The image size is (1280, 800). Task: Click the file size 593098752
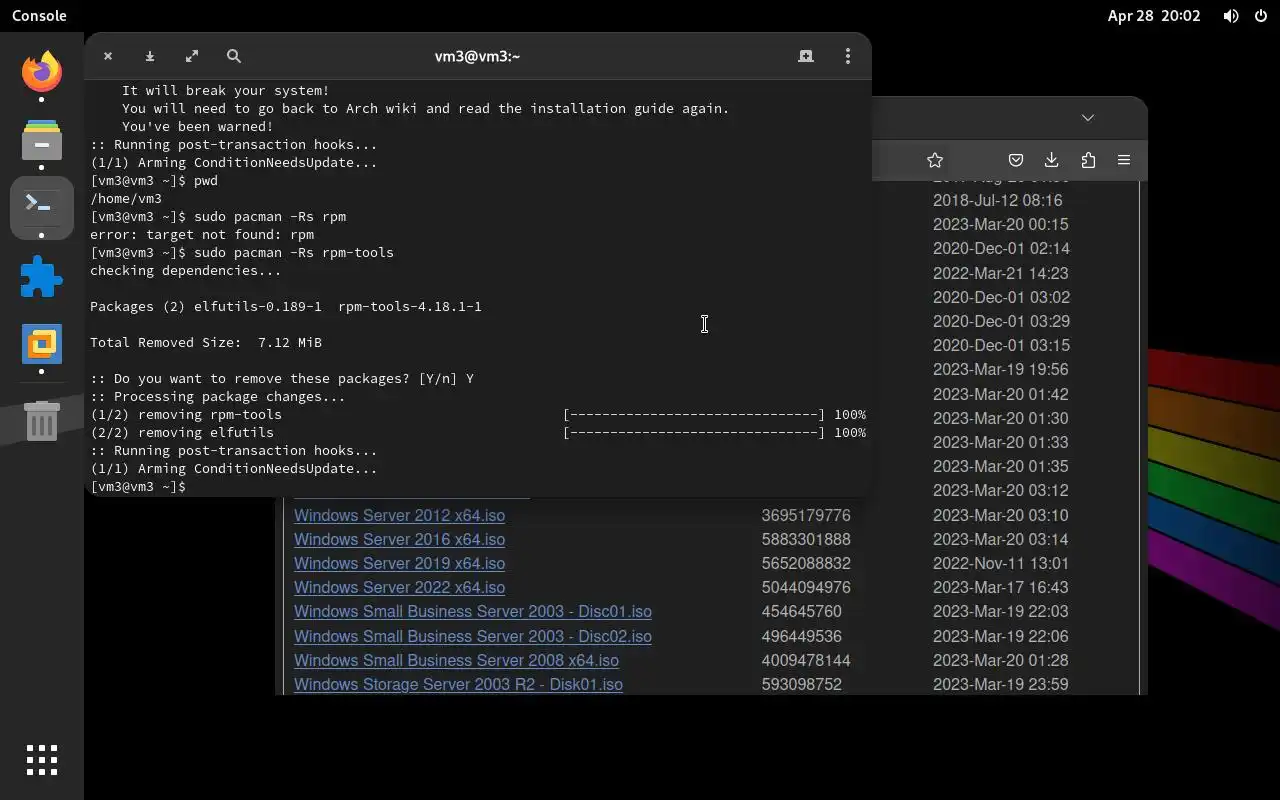point(801,684)
